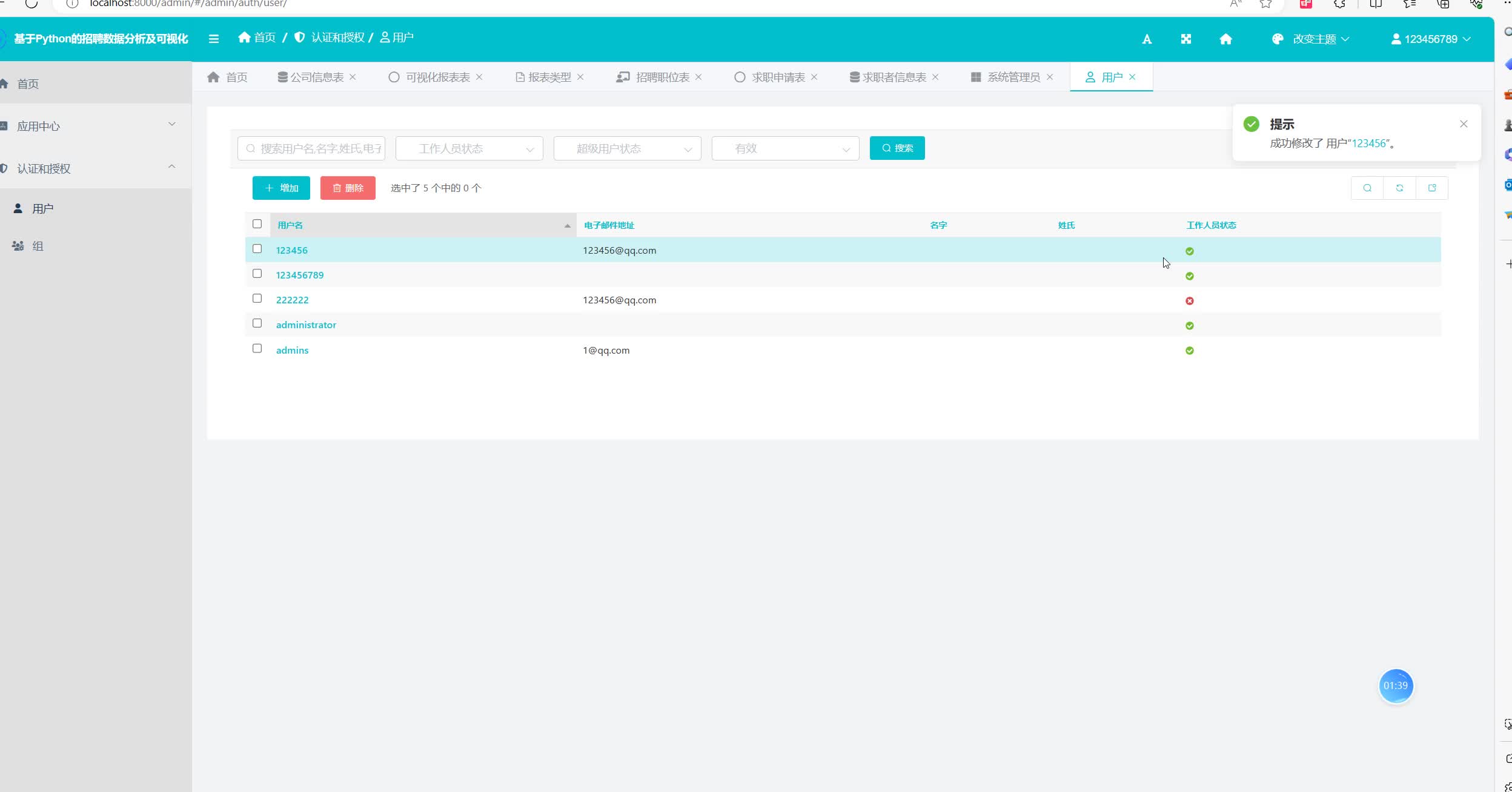
Task: Open user link 222222
Action: 292,300
